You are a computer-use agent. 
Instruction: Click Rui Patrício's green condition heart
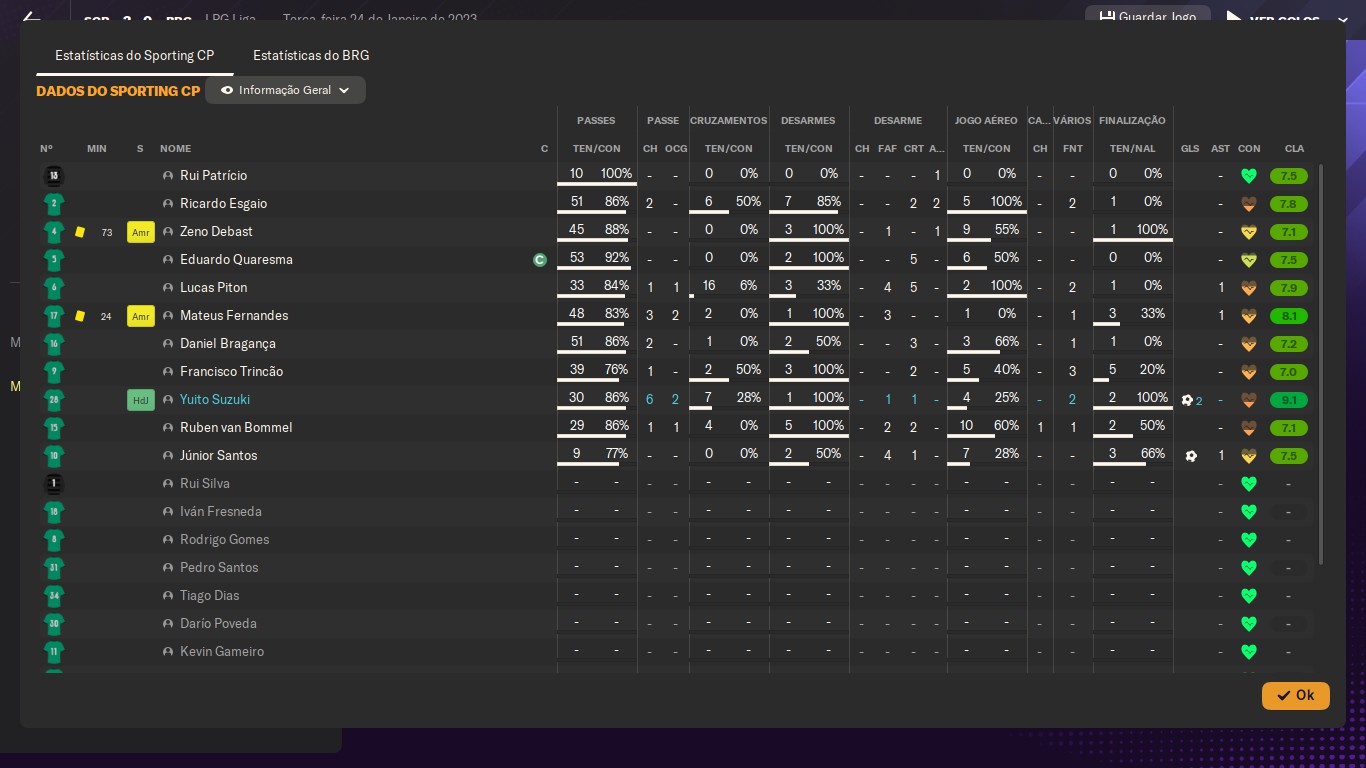coord(1248,176)
